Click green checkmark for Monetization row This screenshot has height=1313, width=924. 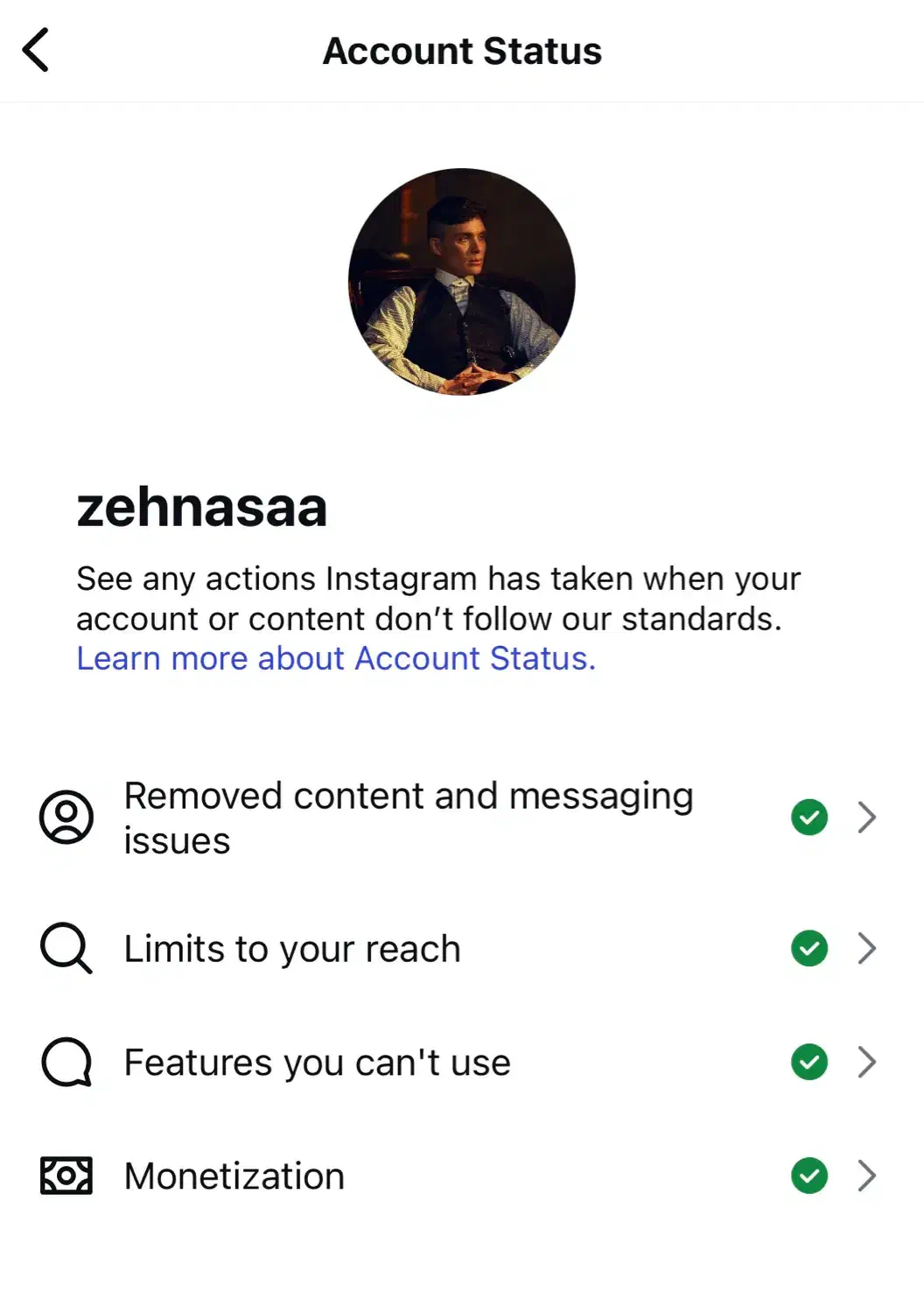pyautogui.click(x=809, y=1176)
